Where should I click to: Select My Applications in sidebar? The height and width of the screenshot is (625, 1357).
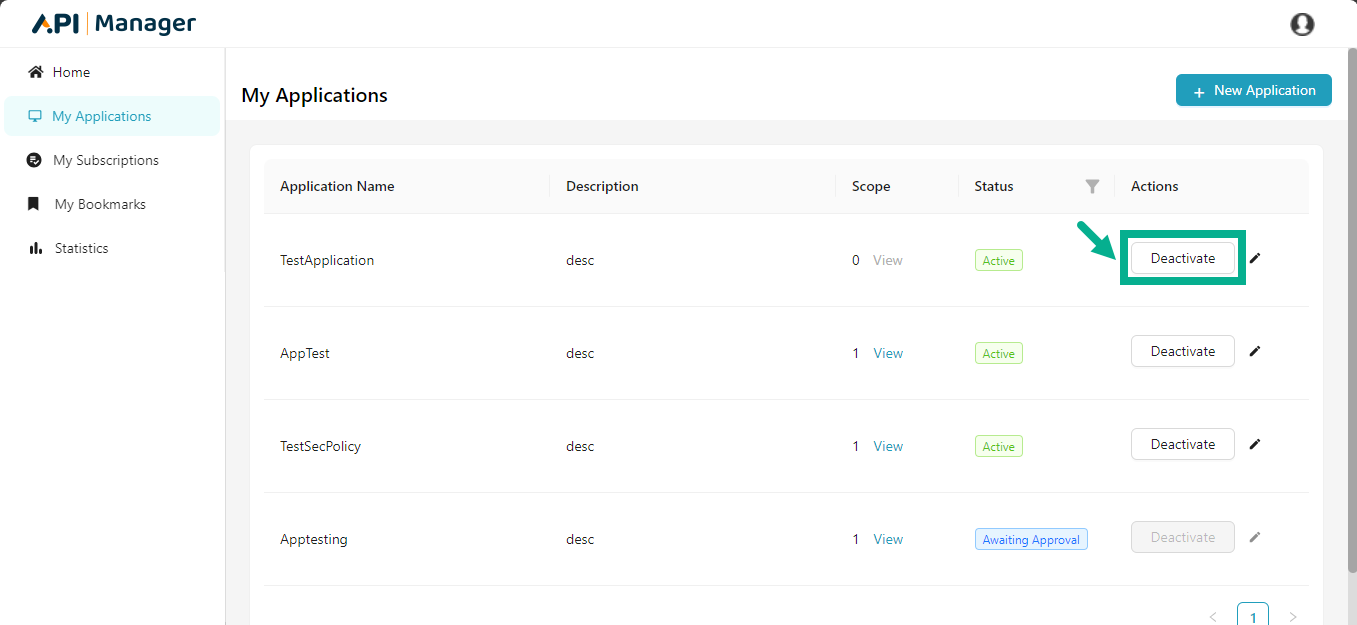click(x=101, y=116)
